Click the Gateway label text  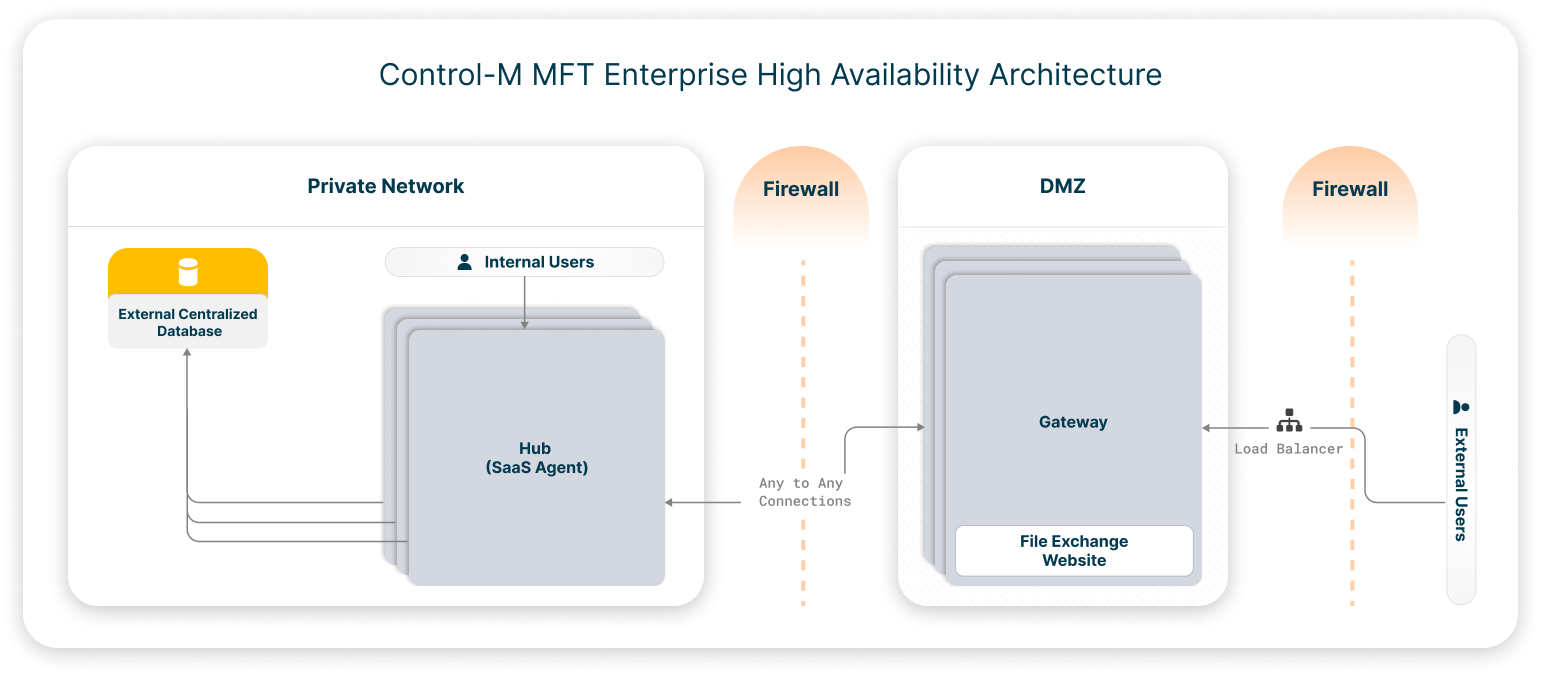[x=1073, y=422]
